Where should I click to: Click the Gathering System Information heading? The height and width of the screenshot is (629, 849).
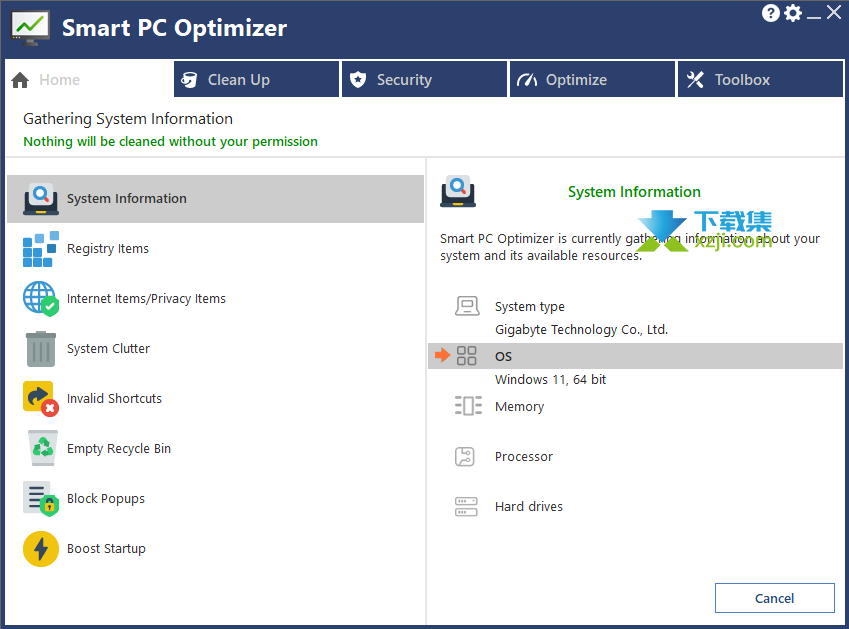[x=128, y=119]
